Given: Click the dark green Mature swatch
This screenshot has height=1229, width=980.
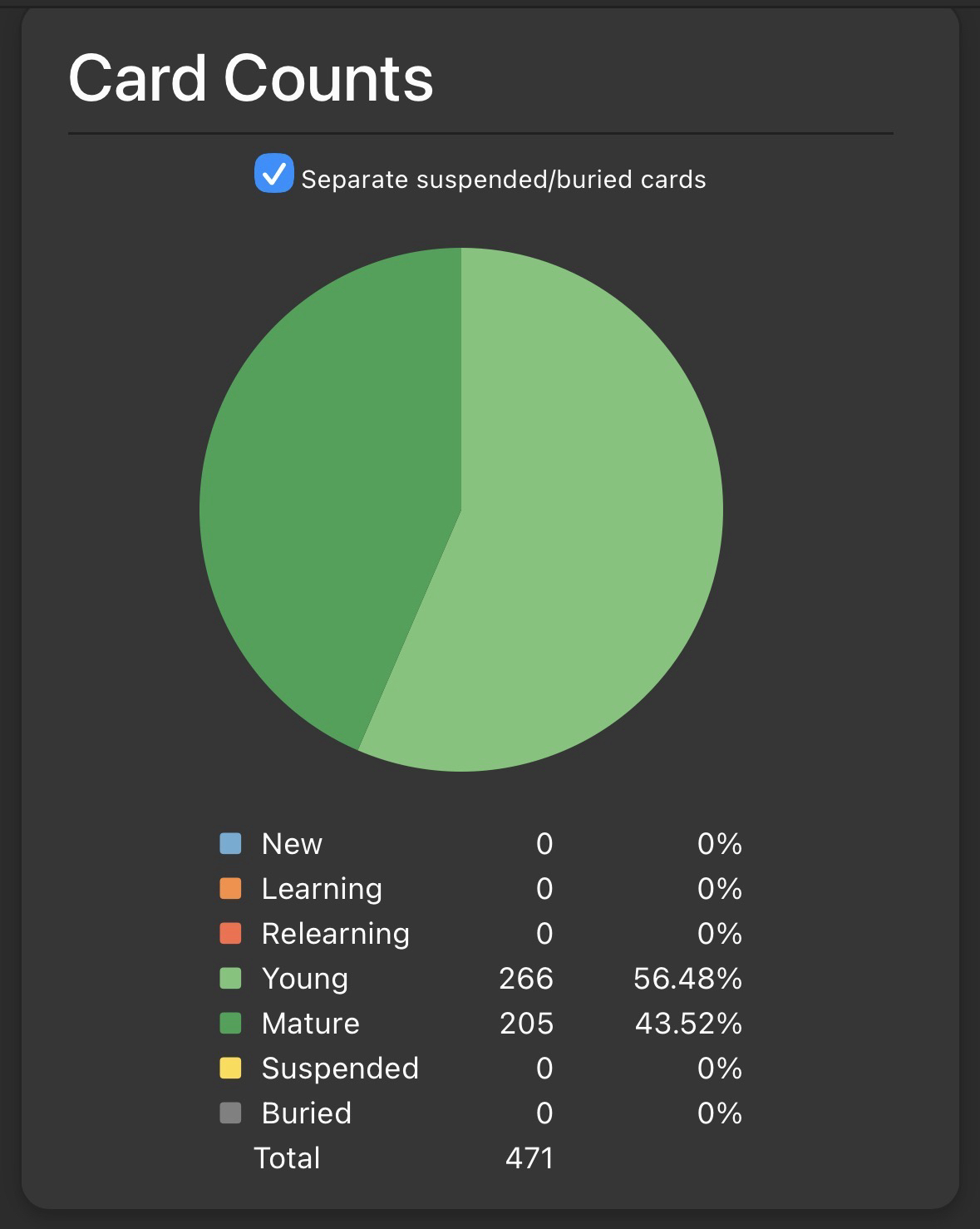Looking at the screenshot, I should pyautogui.click(x=230, y=1024).
